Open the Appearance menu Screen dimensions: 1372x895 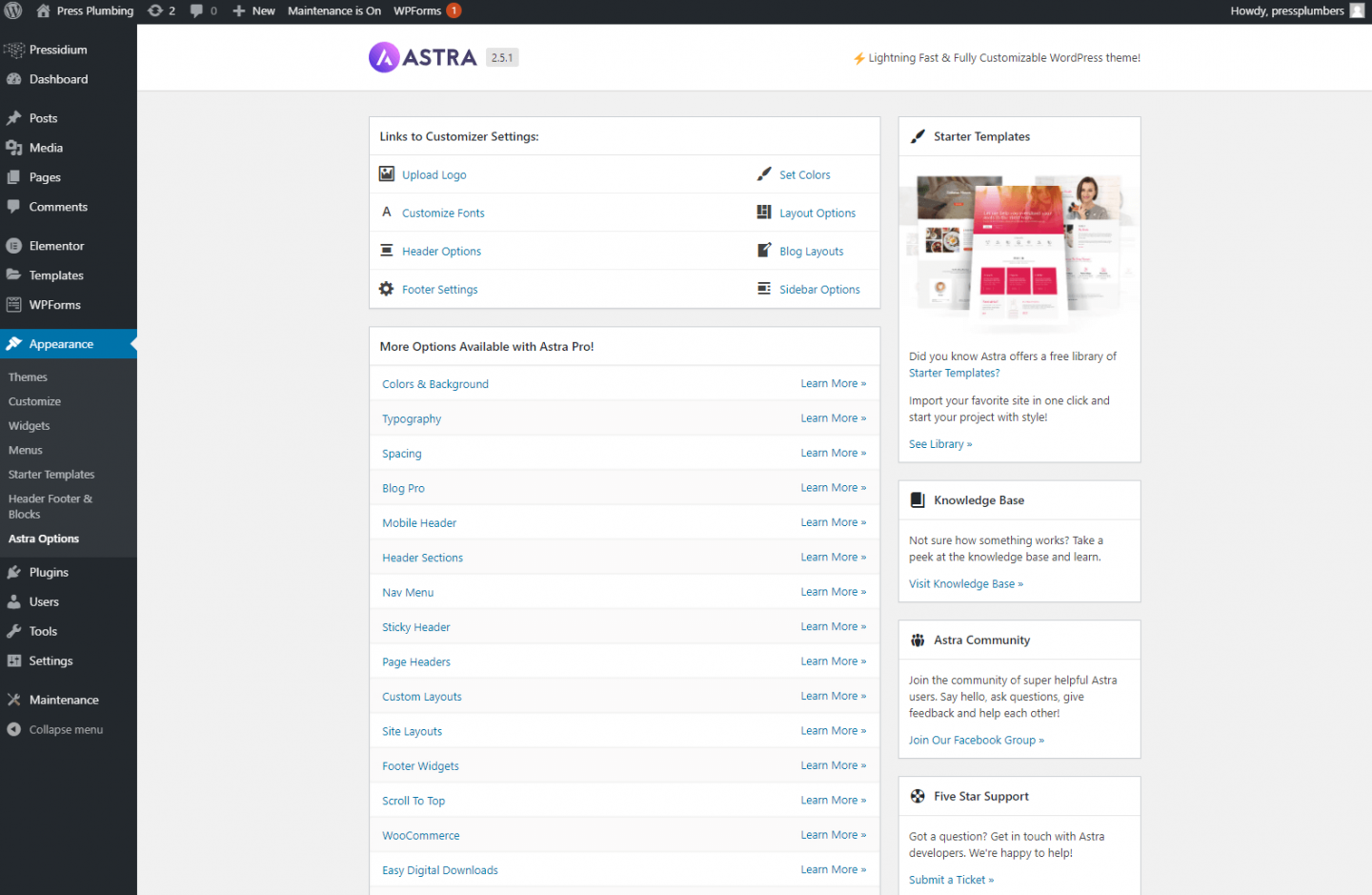(x=69, y=344)
